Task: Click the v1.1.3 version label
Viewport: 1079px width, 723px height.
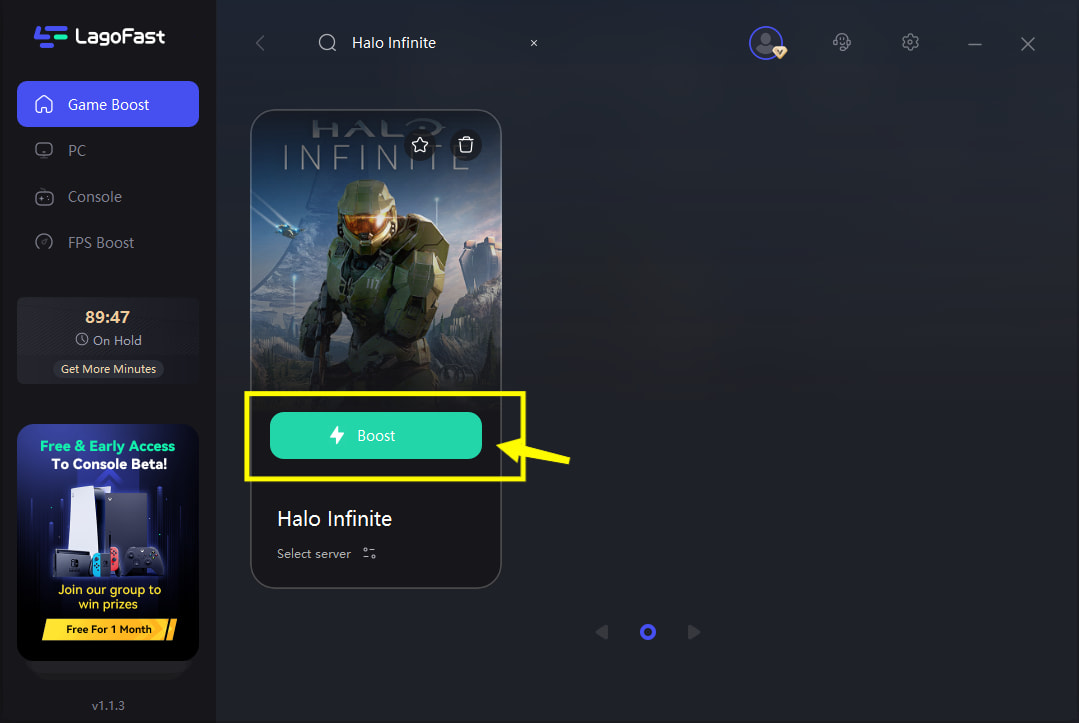Action: coord(108,705)
